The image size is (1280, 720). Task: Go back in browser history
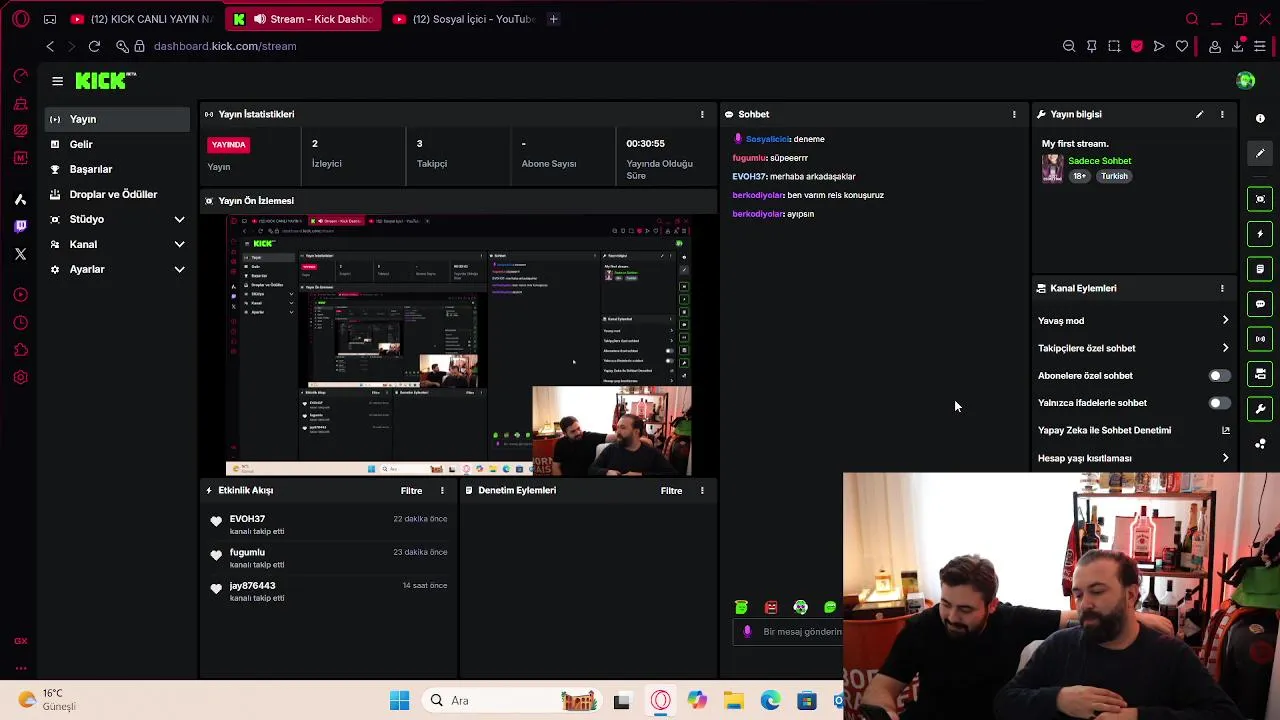(x=50, y=46)
